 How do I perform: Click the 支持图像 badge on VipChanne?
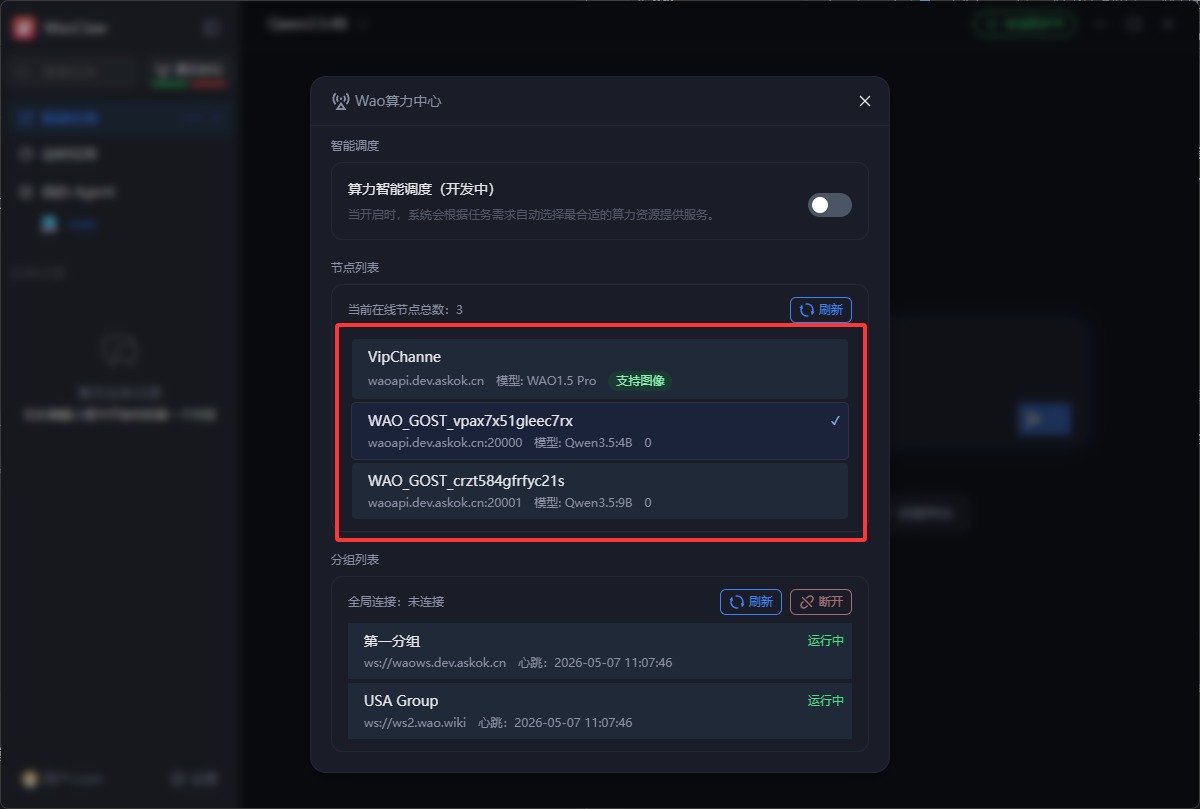point(640,381)
